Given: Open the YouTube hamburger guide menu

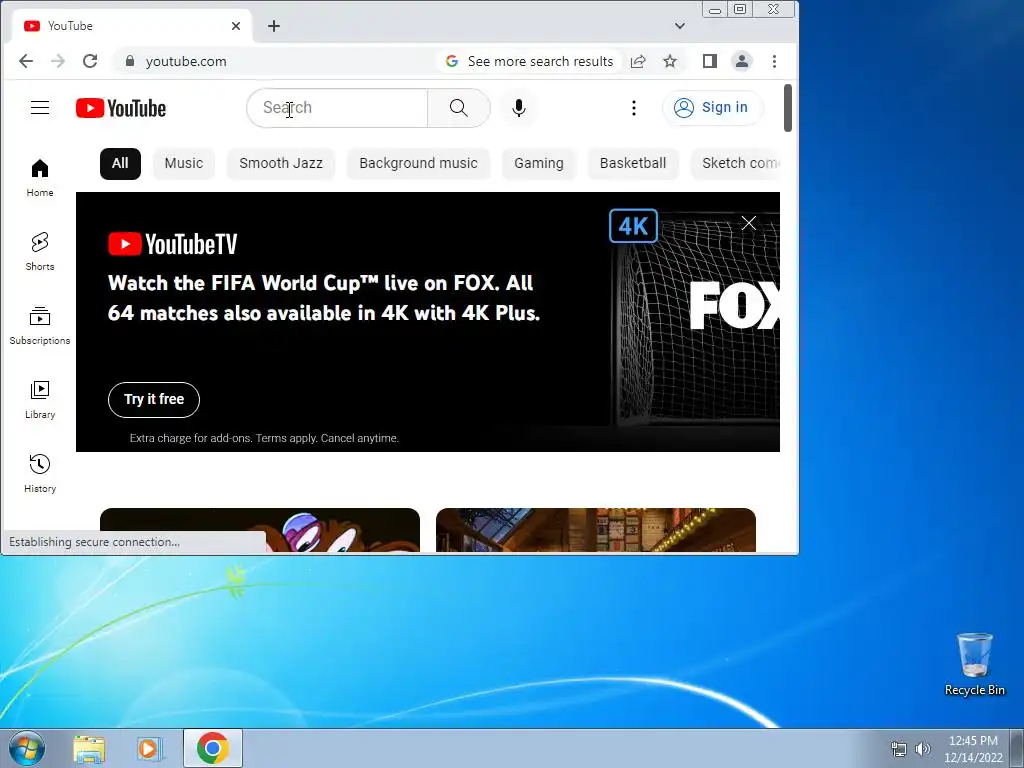Looking at the screenshot, I should tap(40, 108).
